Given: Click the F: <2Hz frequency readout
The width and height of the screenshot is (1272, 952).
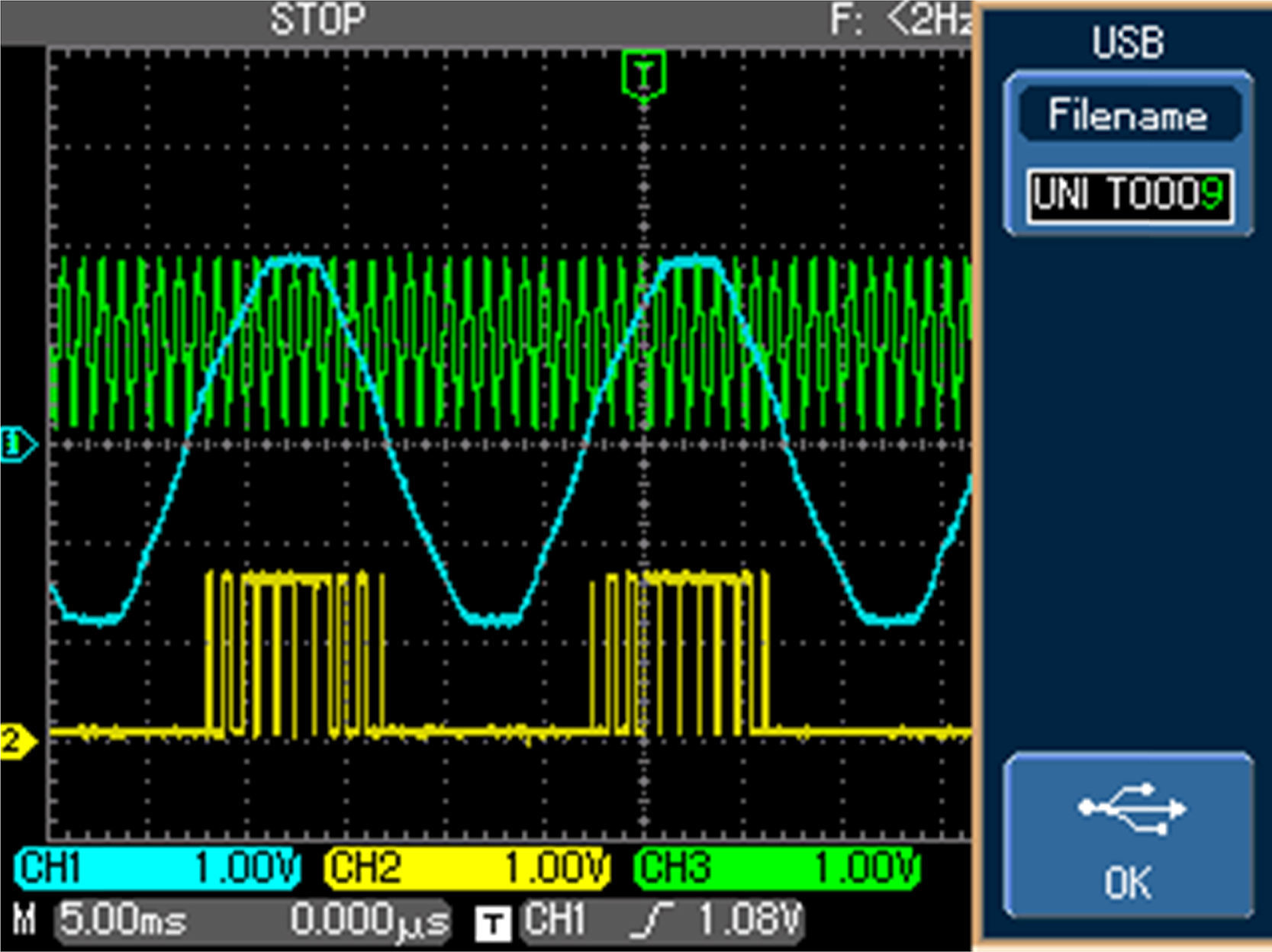Looking at the screenshot, I should tap(900, 20).
